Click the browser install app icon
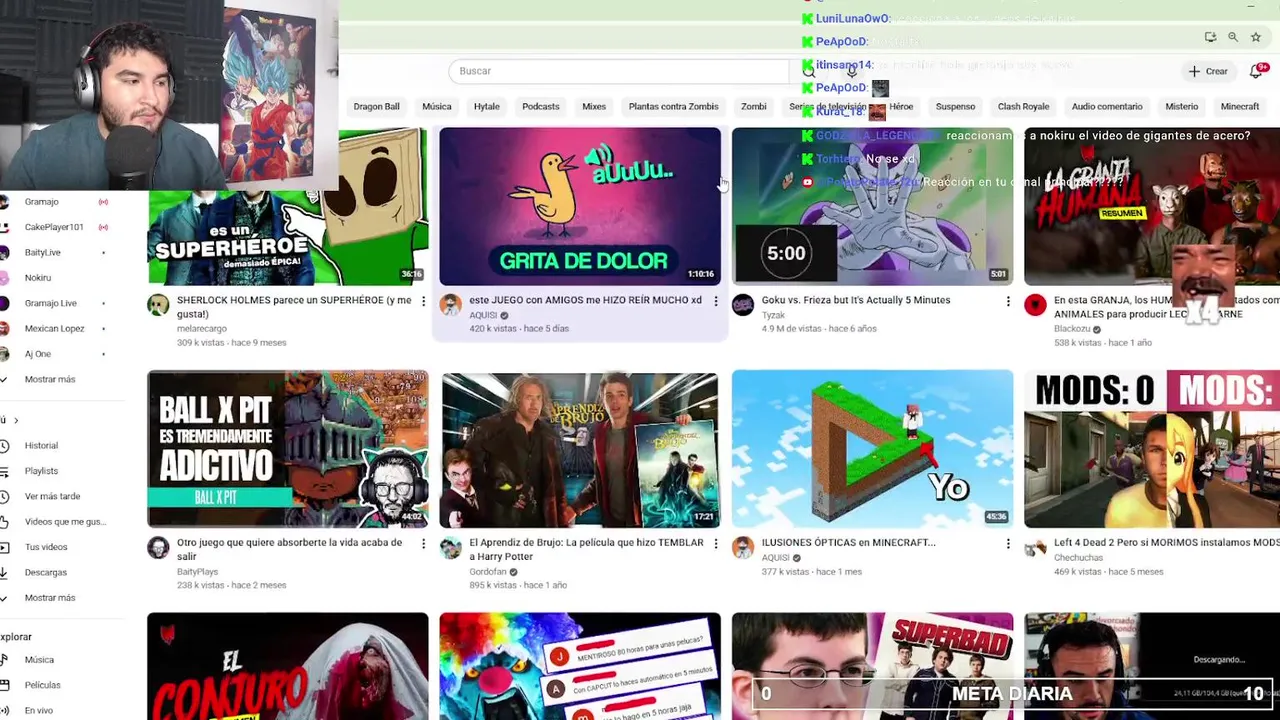Viewport: 1280px width, 720px height. pyautogui.click(x=1210, y=37)
